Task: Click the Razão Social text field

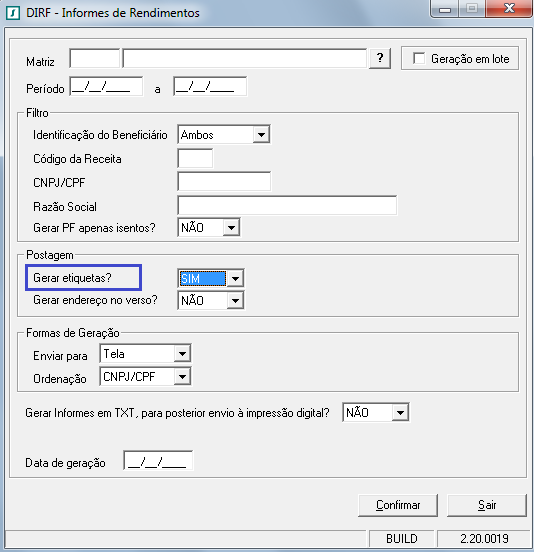Action: 287,206
